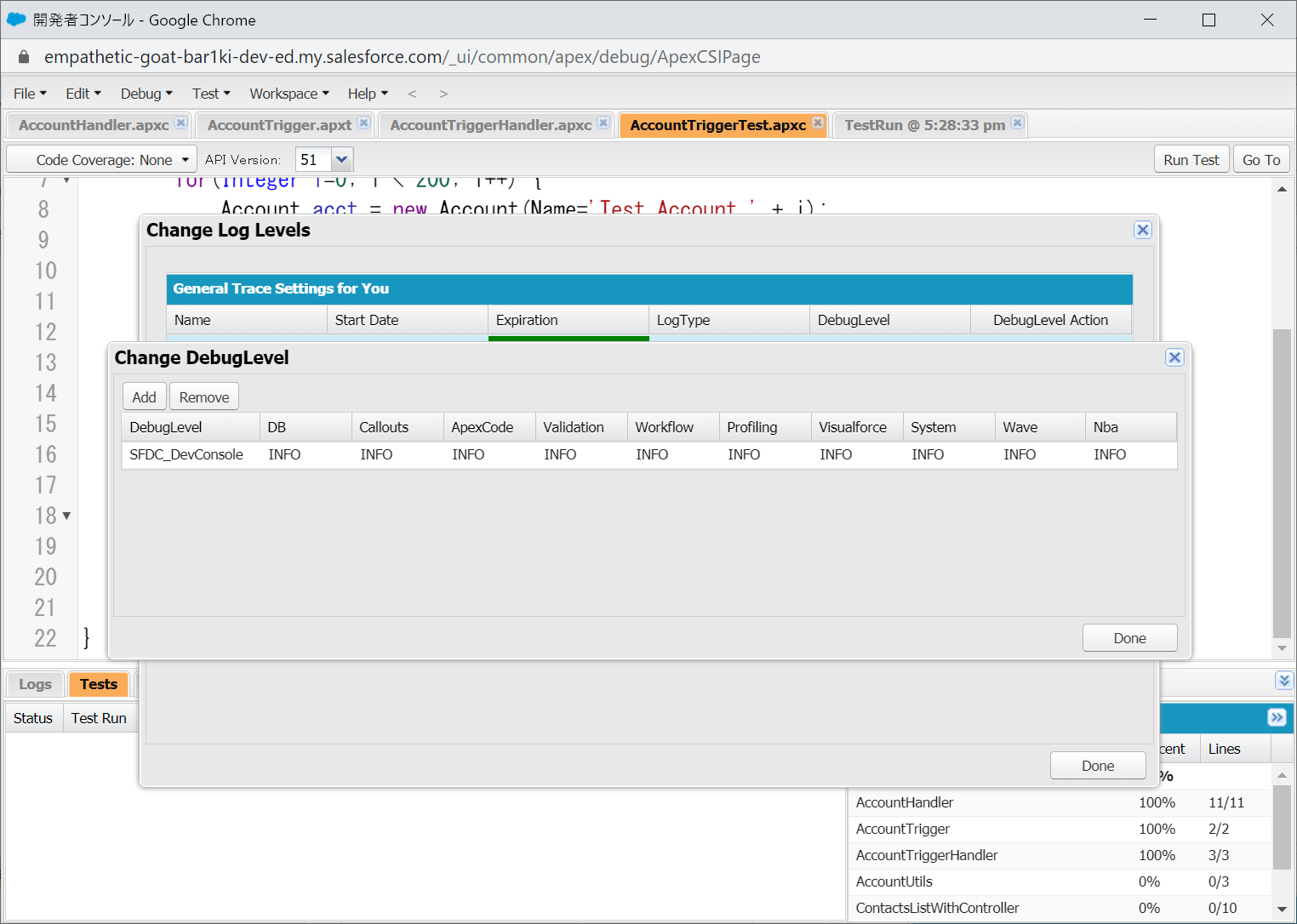Viewport: 1297px width, 924px height.
Task: Click the DebugLevel column header
Action: tap(191, 427)
